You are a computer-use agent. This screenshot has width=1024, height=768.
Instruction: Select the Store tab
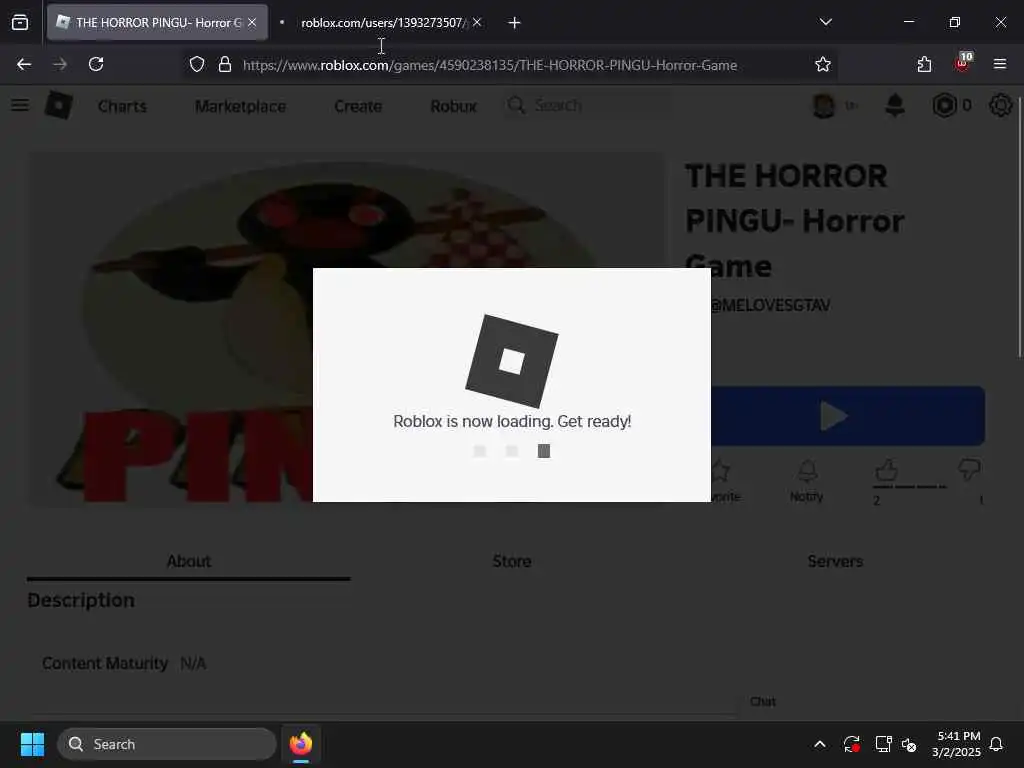click(x=512, y=561)
